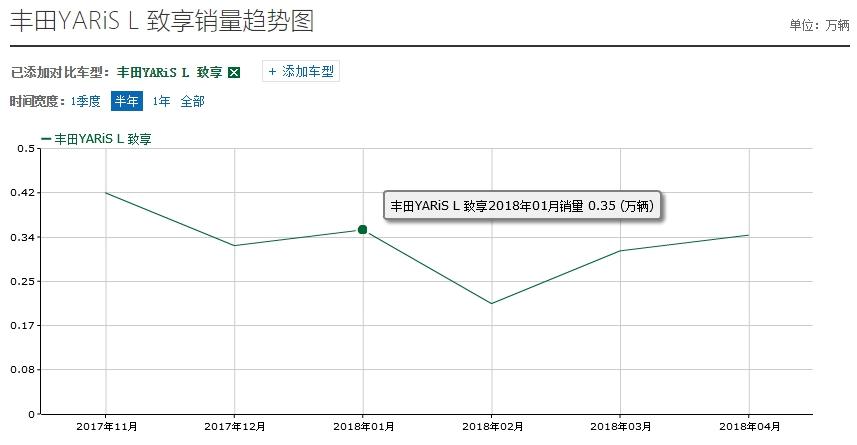Click the 2018年02月 axis label
The width and height of the screenshot is (857, 445).
[492, 426]
